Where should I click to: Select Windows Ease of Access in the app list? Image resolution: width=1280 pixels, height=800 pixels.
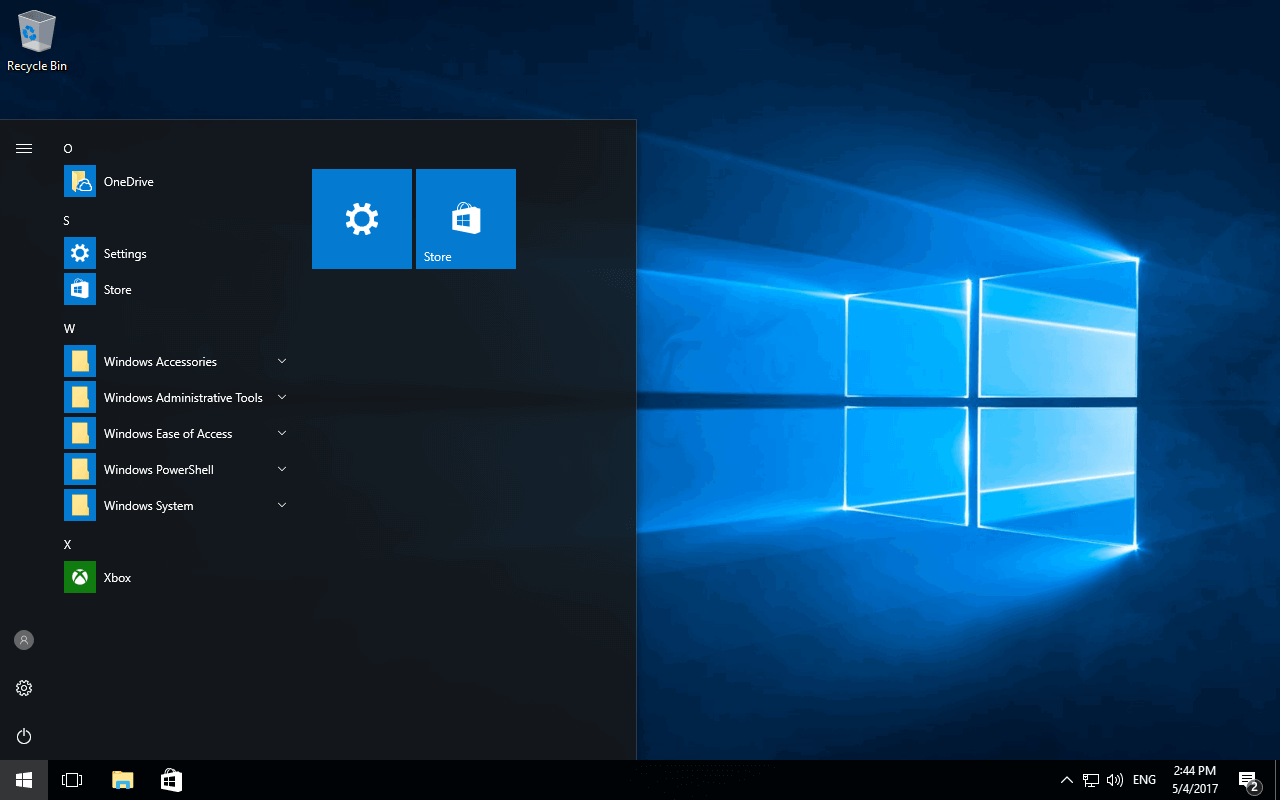[168, 433]
